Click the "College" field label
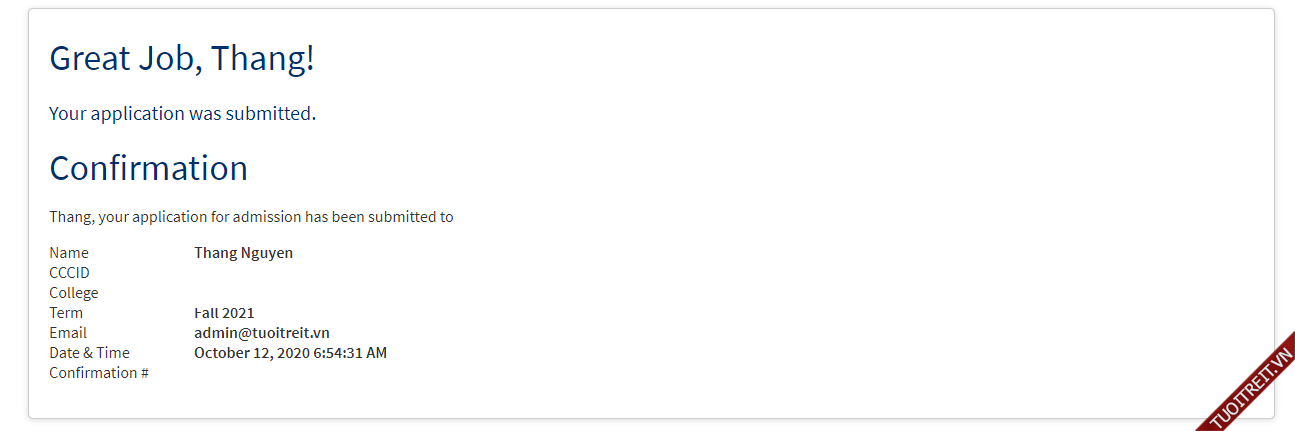 (74, 293)
